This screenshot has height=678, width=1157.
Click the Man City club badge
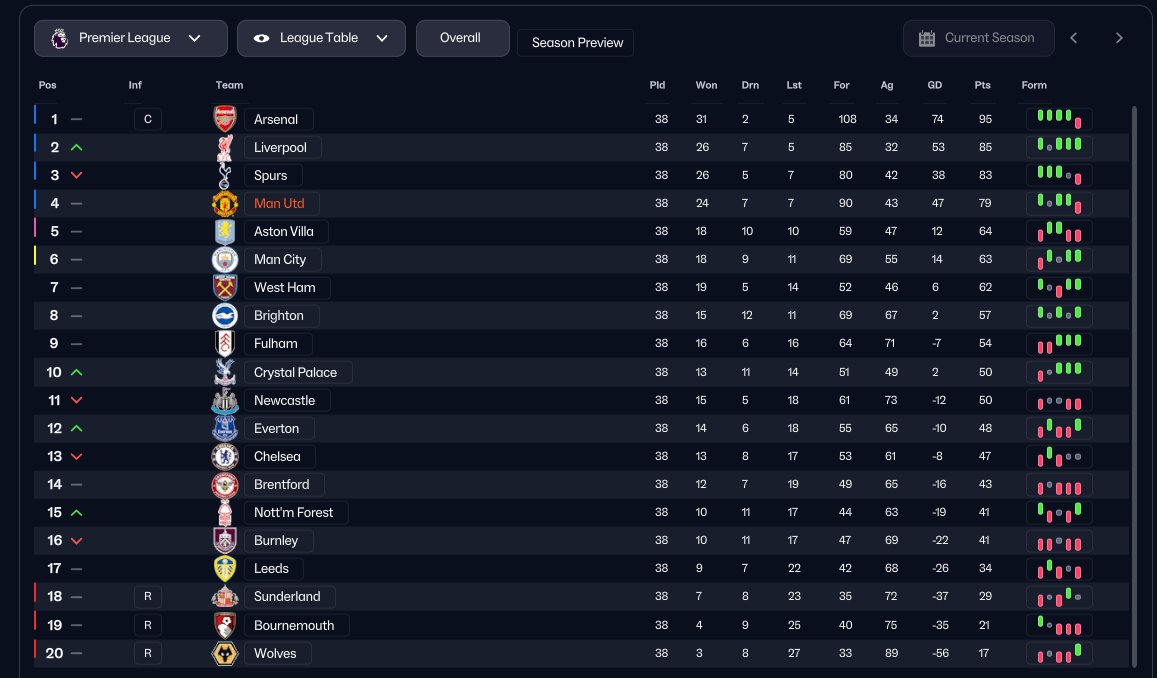click(225, 260)
